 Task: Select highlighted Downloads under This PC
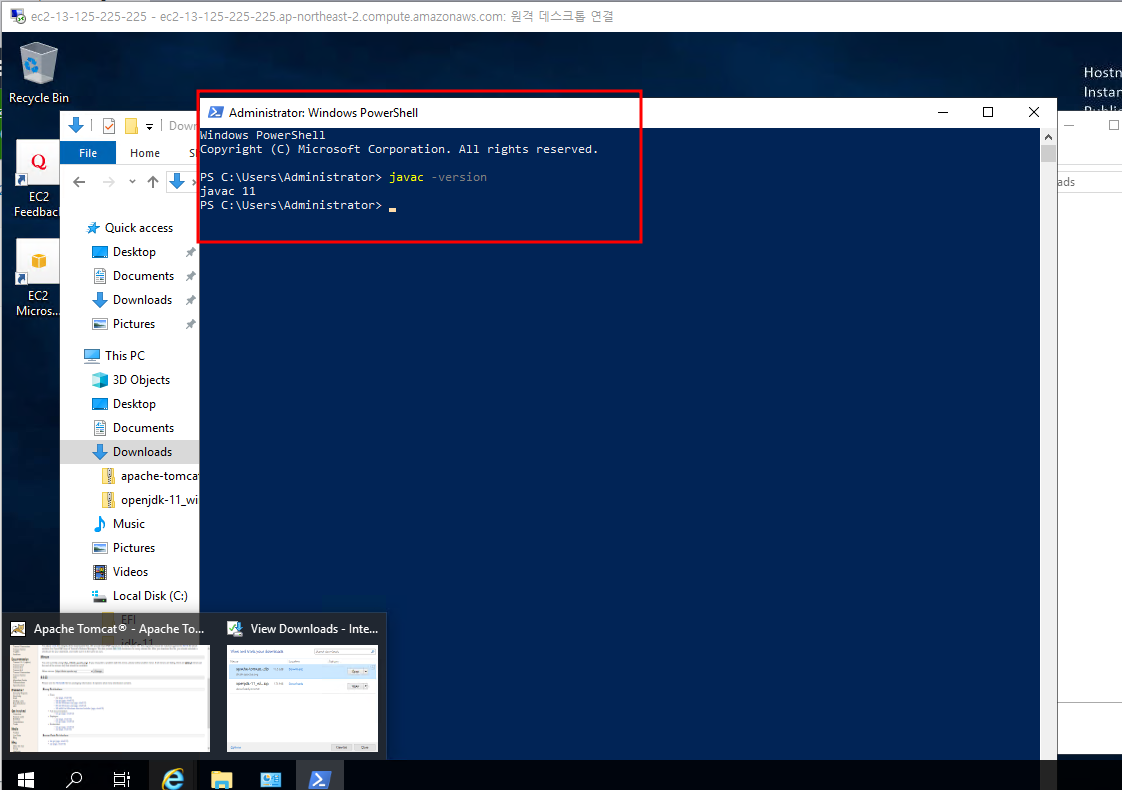point(130,452)
